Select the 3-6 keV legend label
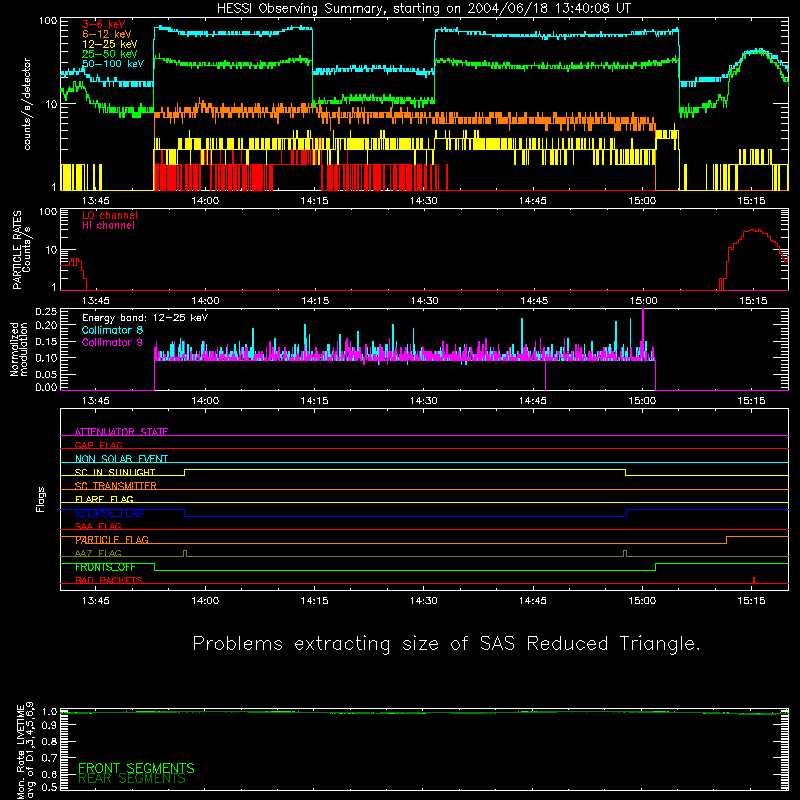This screenshot has width=800, height=800. click(103, 24)
